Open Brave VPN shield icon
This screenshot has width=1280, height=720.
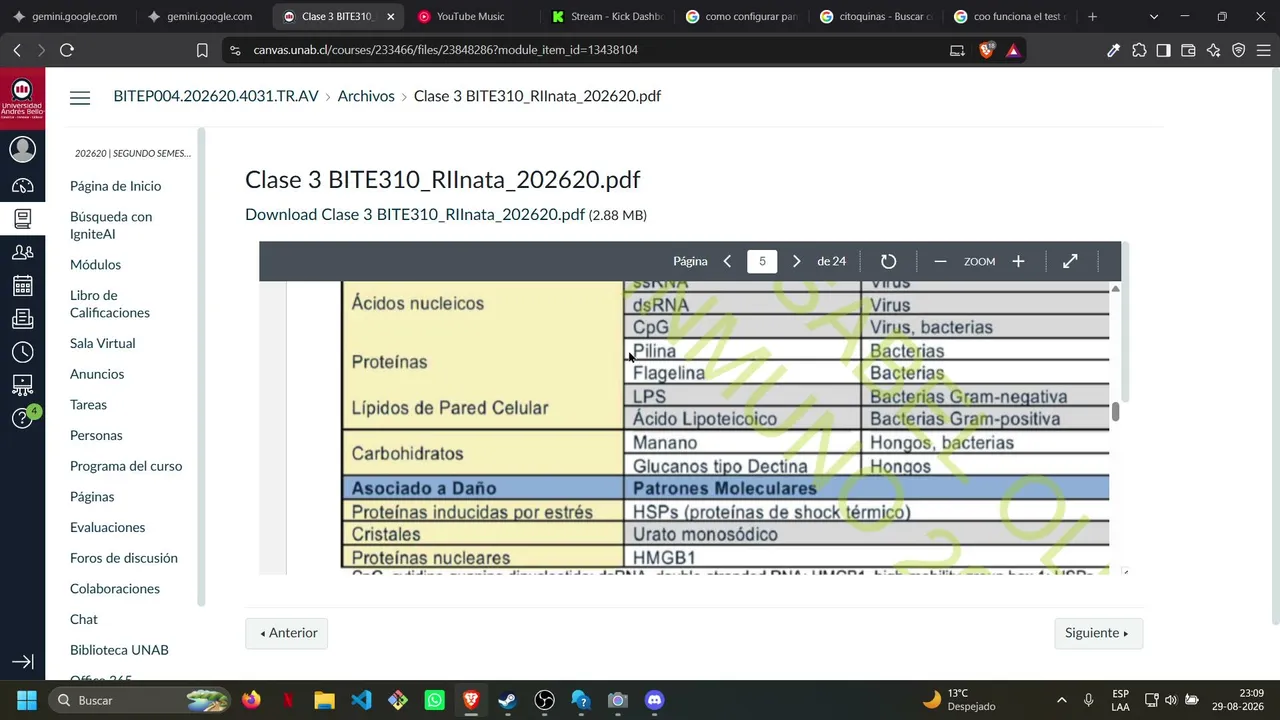[x=1238, y=50]
